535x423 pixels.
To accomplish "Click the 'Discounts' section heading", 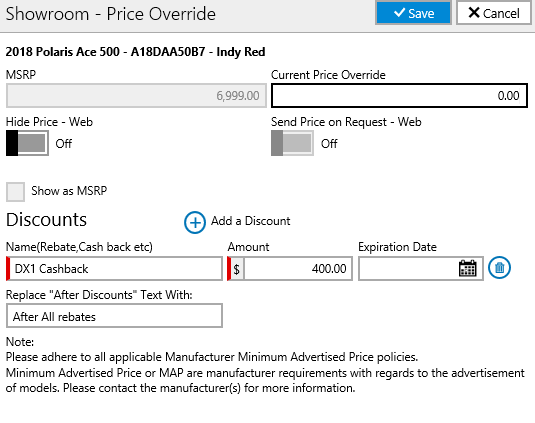I will pos(46,220).
